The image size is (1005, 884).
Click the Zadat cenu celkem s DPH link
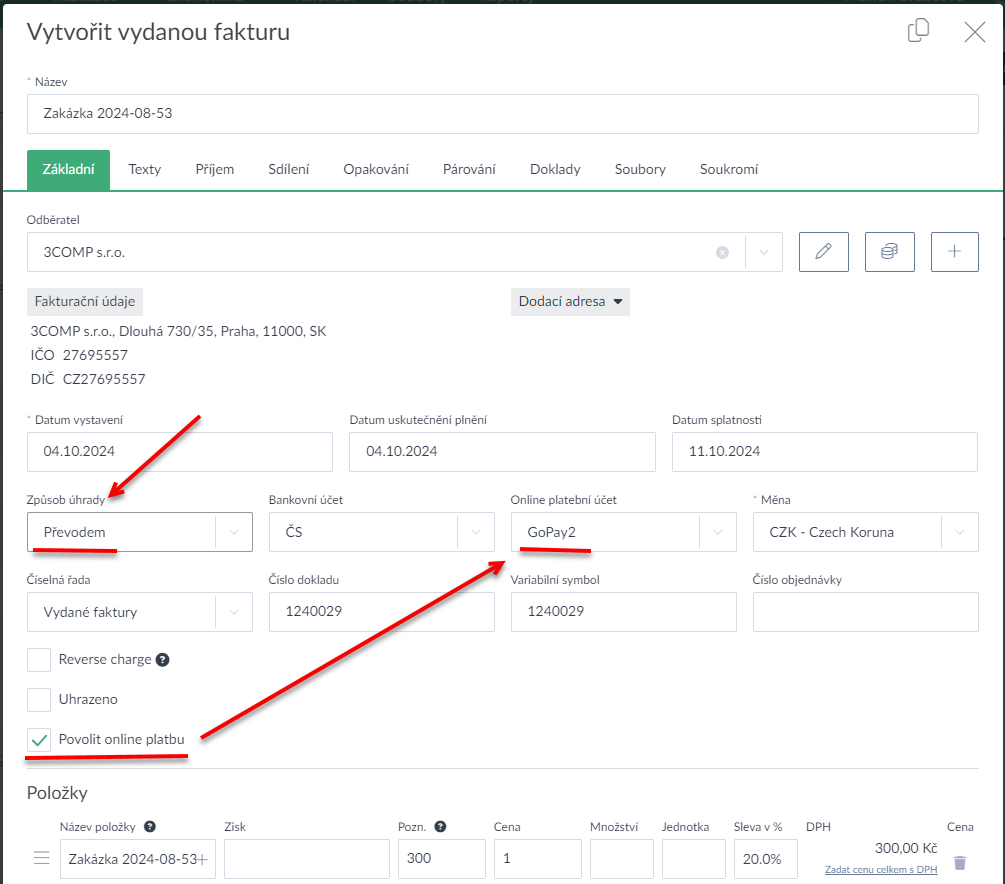[x=881, y=869]
